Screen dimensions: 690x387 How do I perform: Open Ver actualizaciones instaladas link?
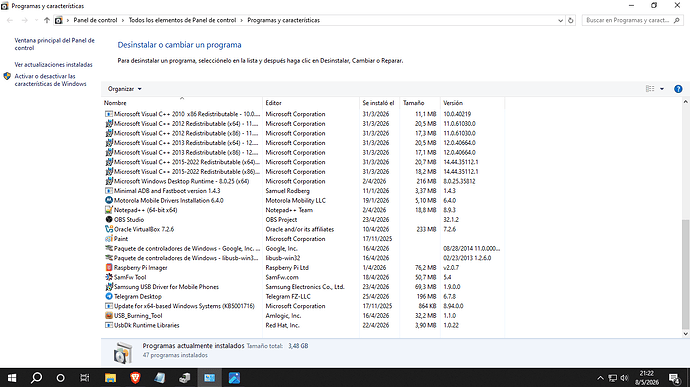click(54, 65)
